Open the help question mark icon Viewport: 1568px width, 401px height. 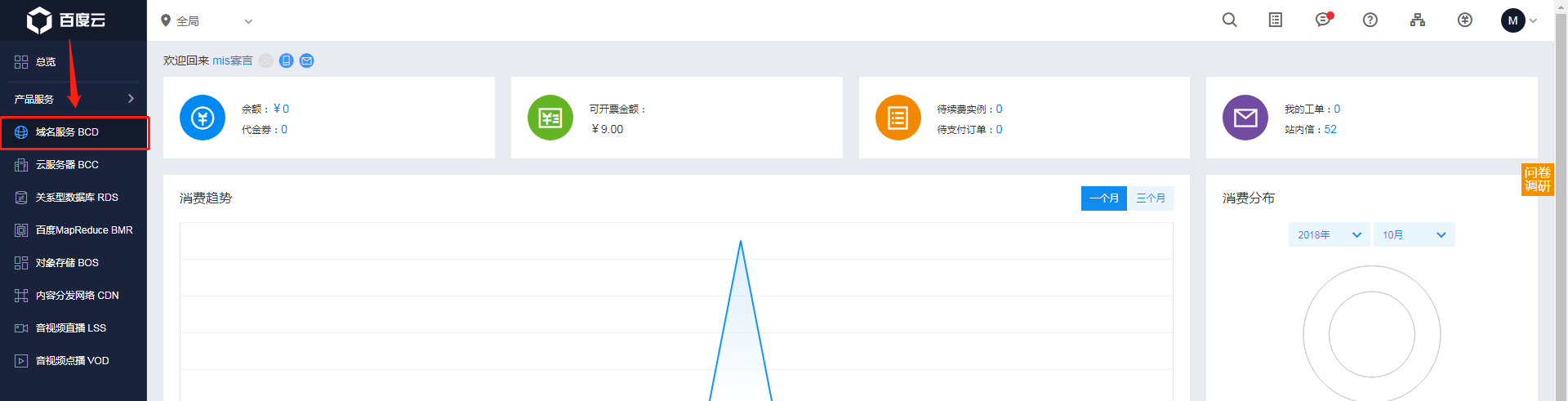(x=1370, y=20)
